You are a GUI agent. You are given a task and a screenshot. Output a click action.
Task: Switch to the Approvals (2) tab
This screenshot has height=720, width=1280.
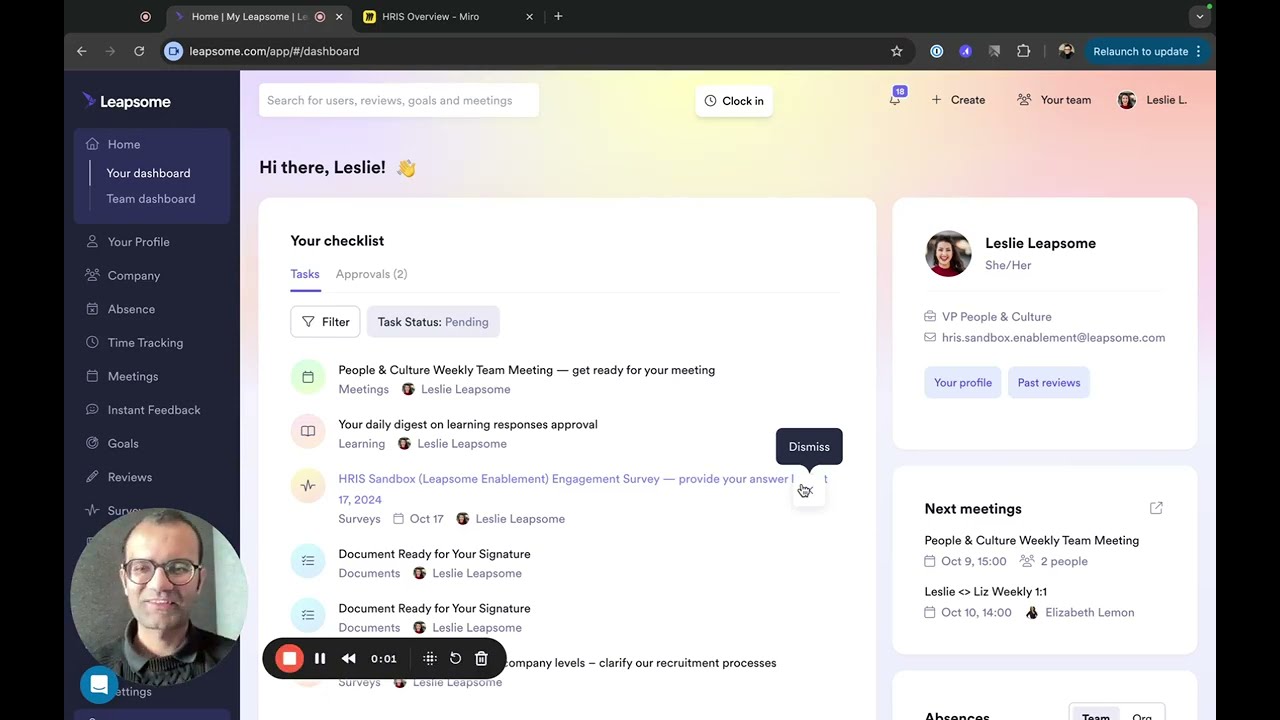371,274
